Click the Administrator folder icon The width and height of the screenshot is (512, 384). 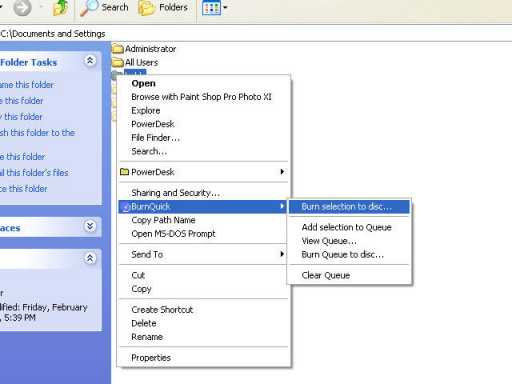(118, 49)
